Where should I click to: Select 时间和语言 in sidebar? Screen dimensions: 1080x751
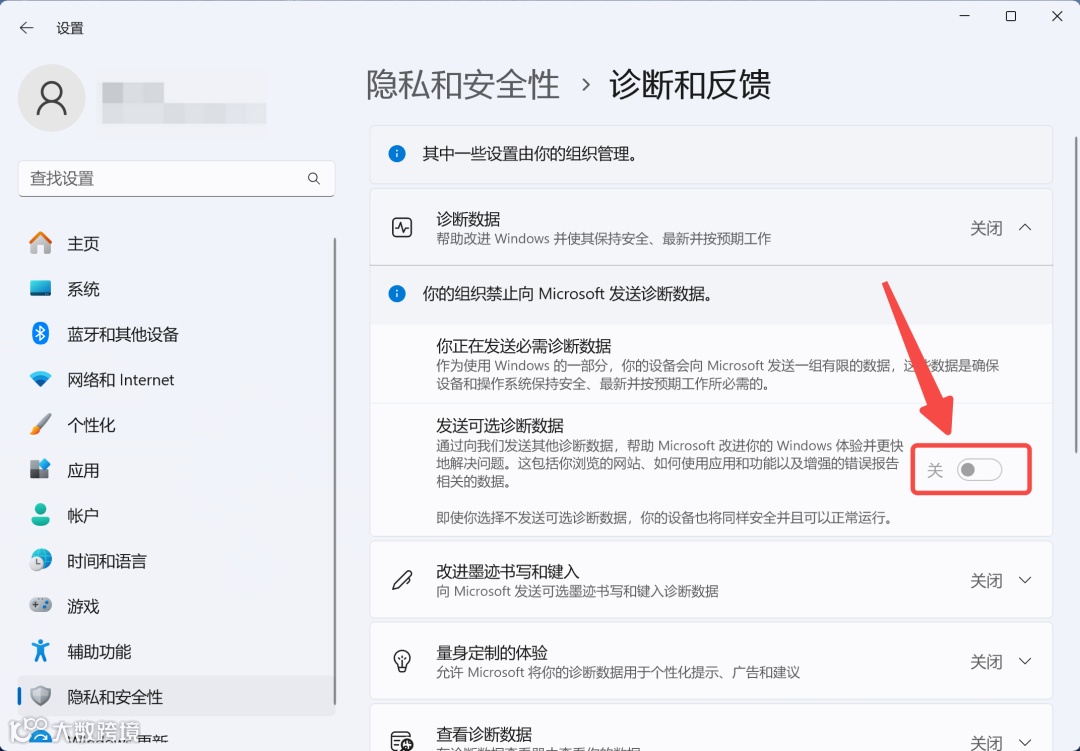[176, 561]
